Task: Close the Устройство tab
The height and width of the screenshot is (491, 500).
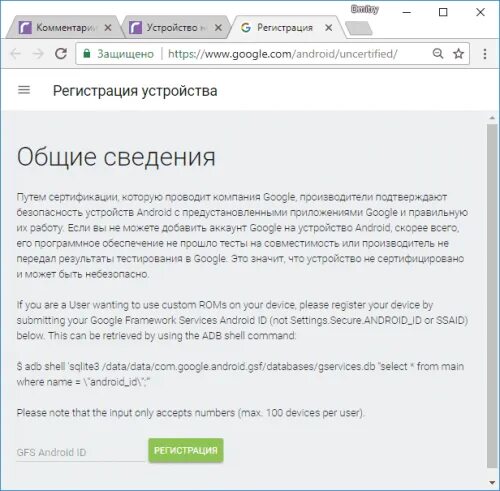Action: tap(218, 28)
